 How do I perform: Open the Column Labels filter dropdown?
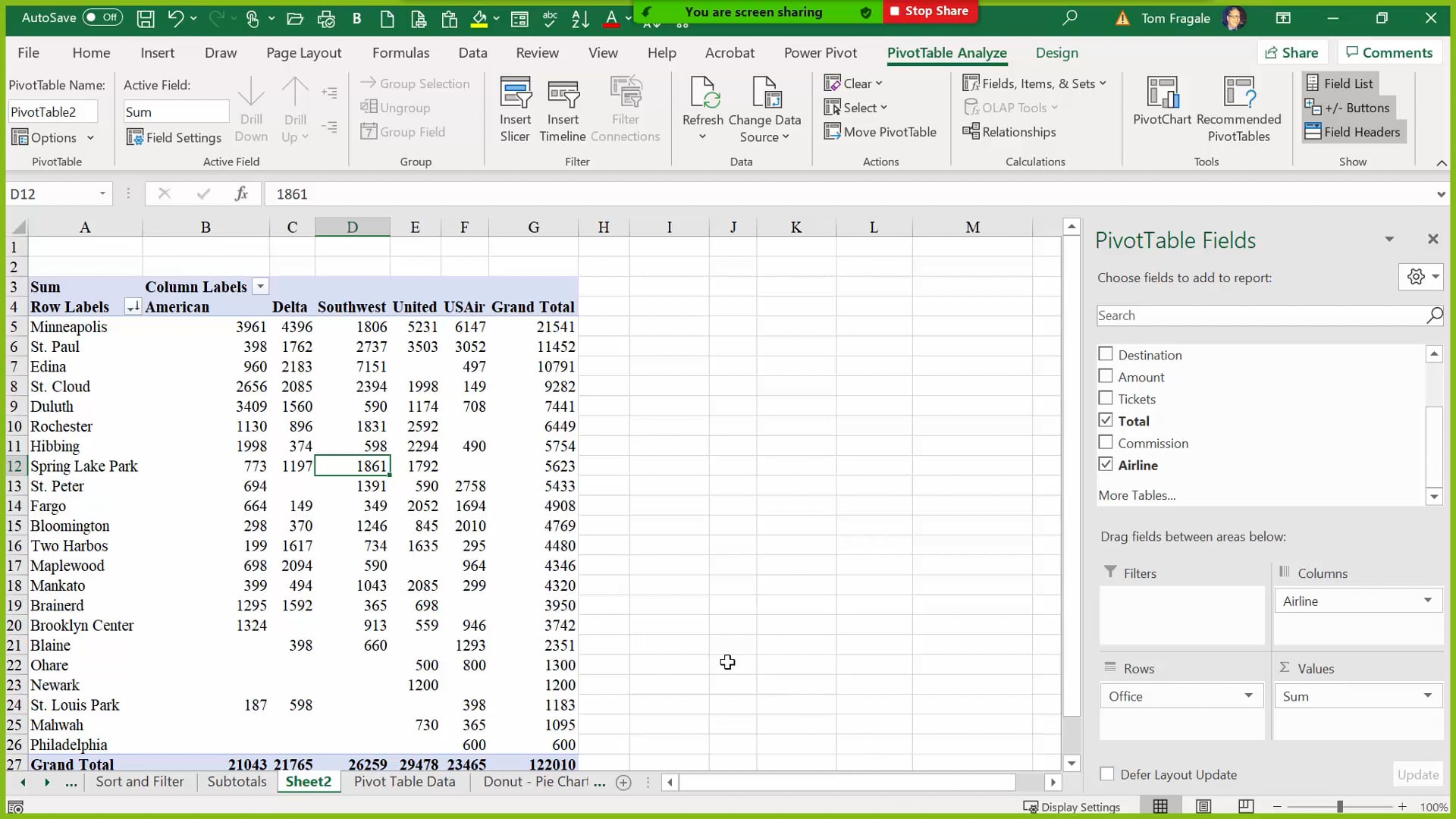260,286
